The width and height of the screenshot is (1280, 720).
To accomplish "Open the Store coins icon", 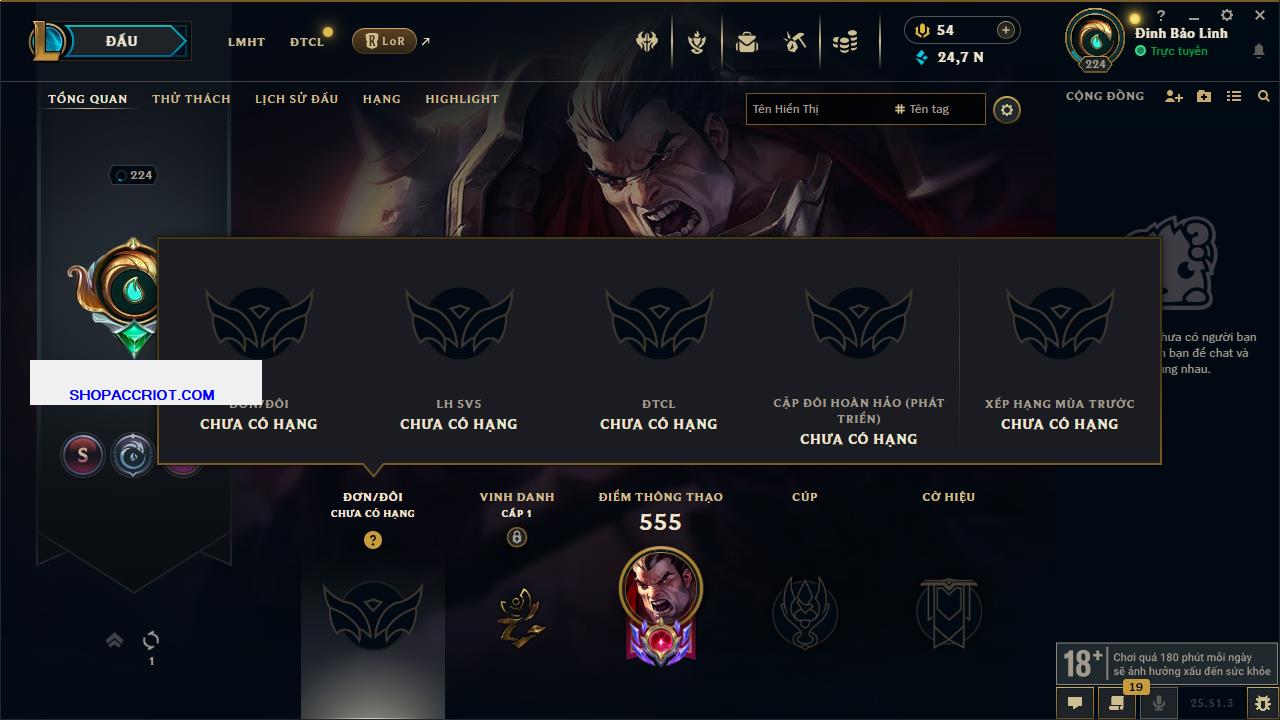I will (845, 42).
